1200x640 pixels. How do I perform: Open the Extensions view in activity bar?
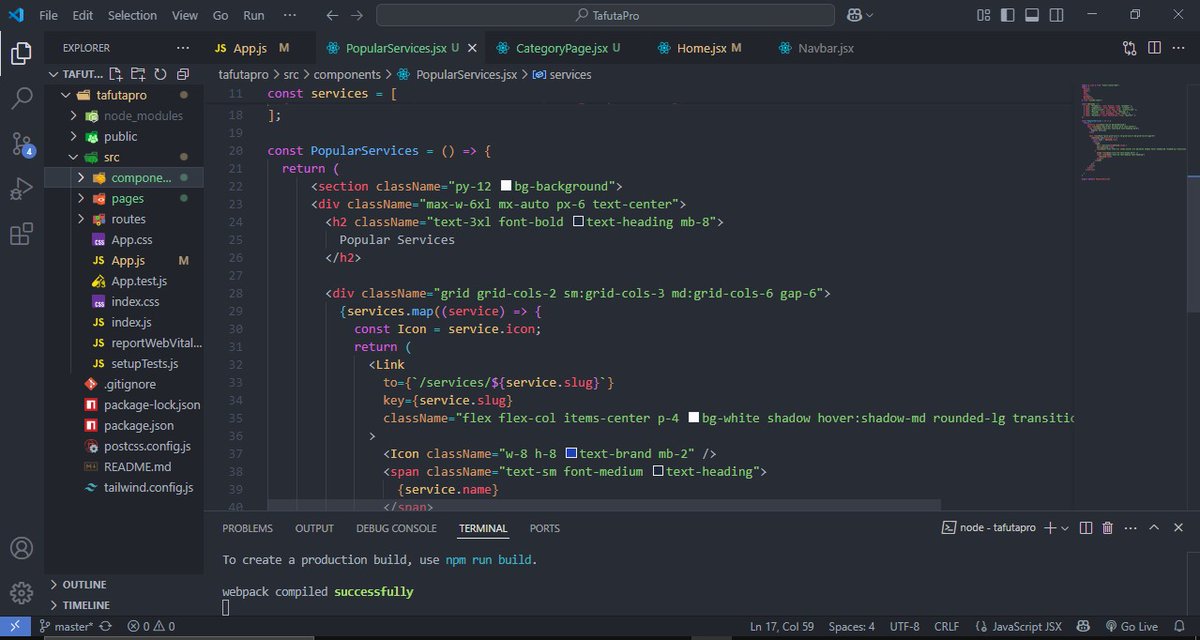[21, 235]
